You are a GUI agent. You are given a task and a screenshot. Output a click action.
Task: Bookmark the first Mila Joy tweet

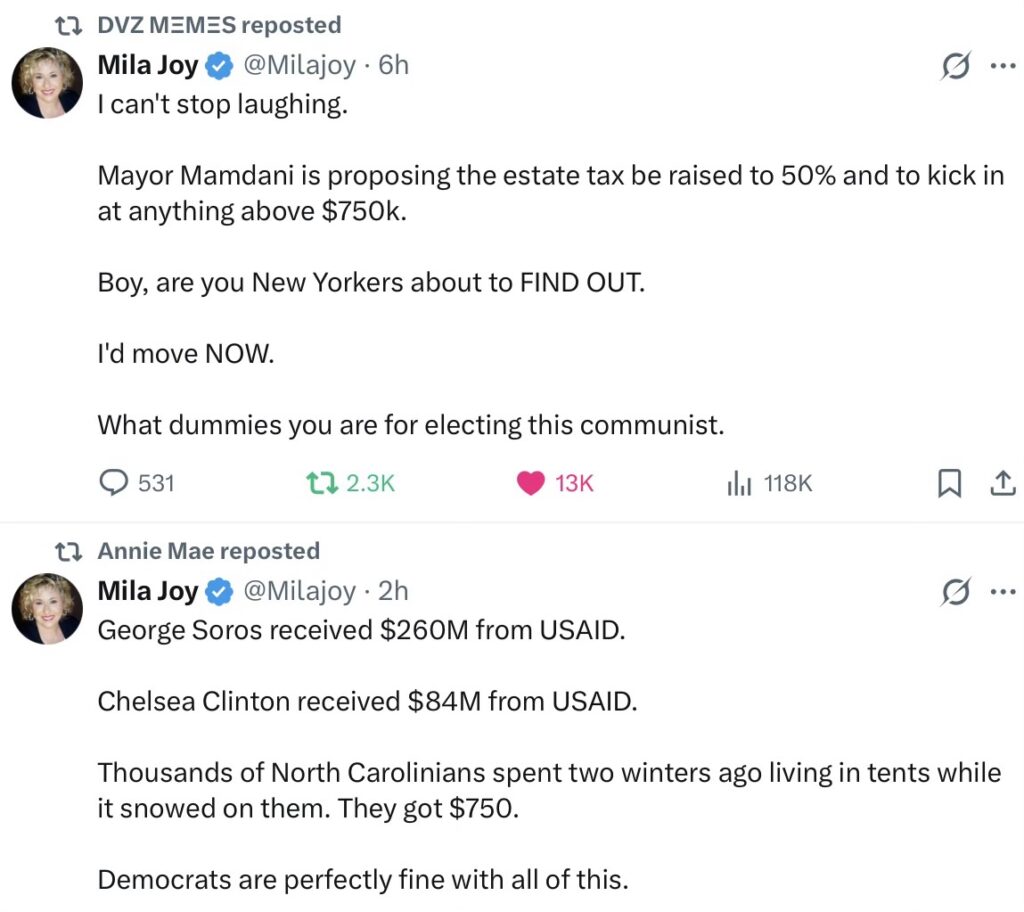click(x=948, y=484)
